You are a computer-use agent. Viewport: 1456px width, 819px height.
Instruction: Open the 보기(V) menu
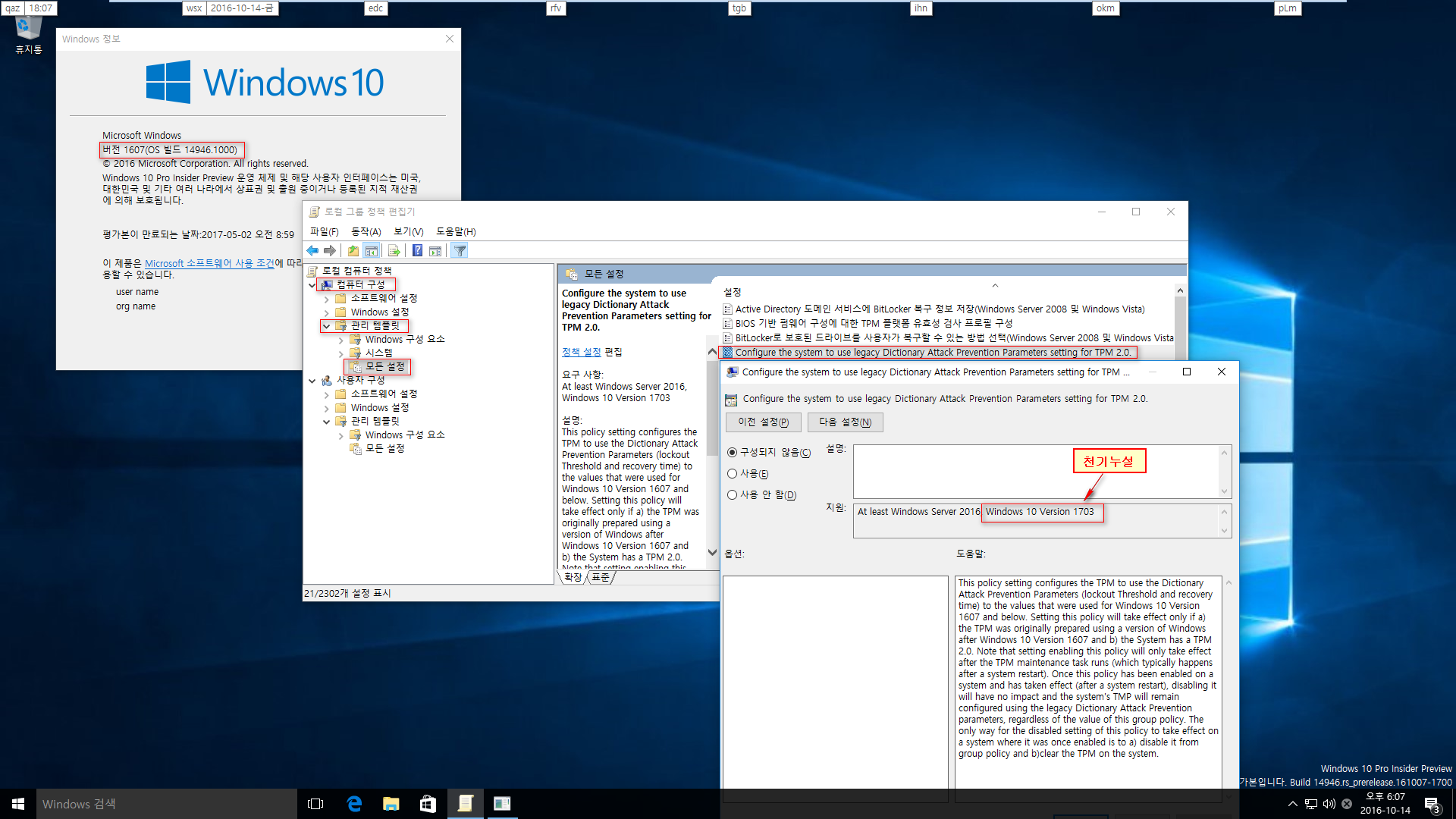pyautogui.click(x=409, y=232)
